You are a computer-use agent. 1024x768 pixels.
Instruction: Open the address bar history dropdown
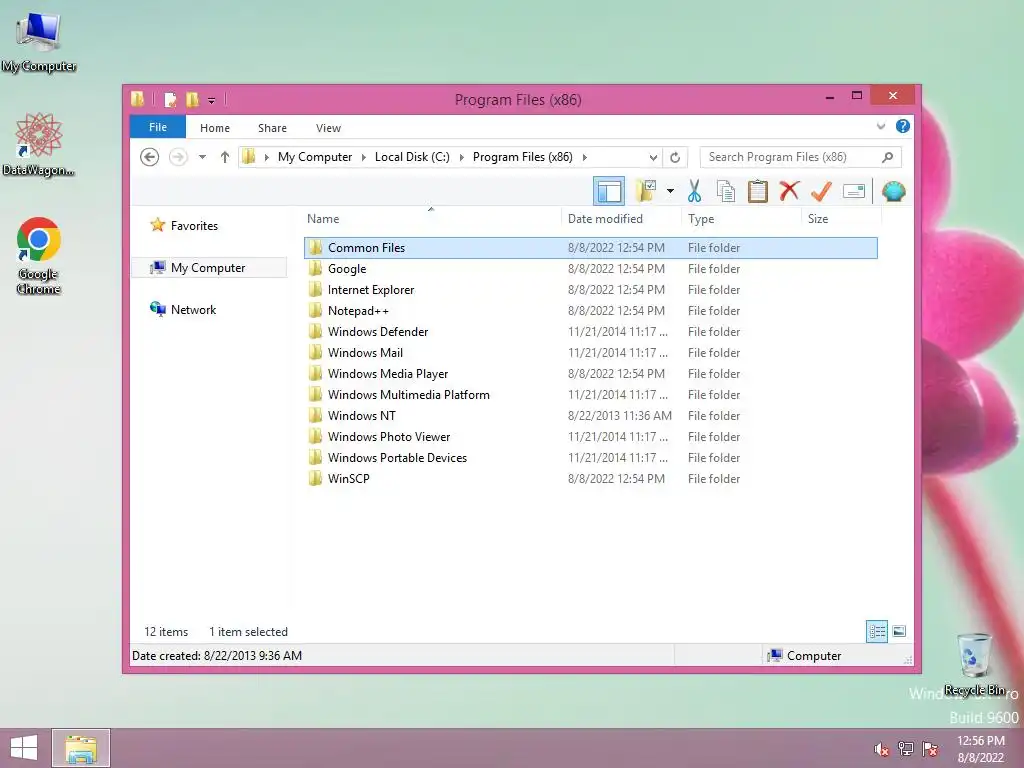point(653,157)
